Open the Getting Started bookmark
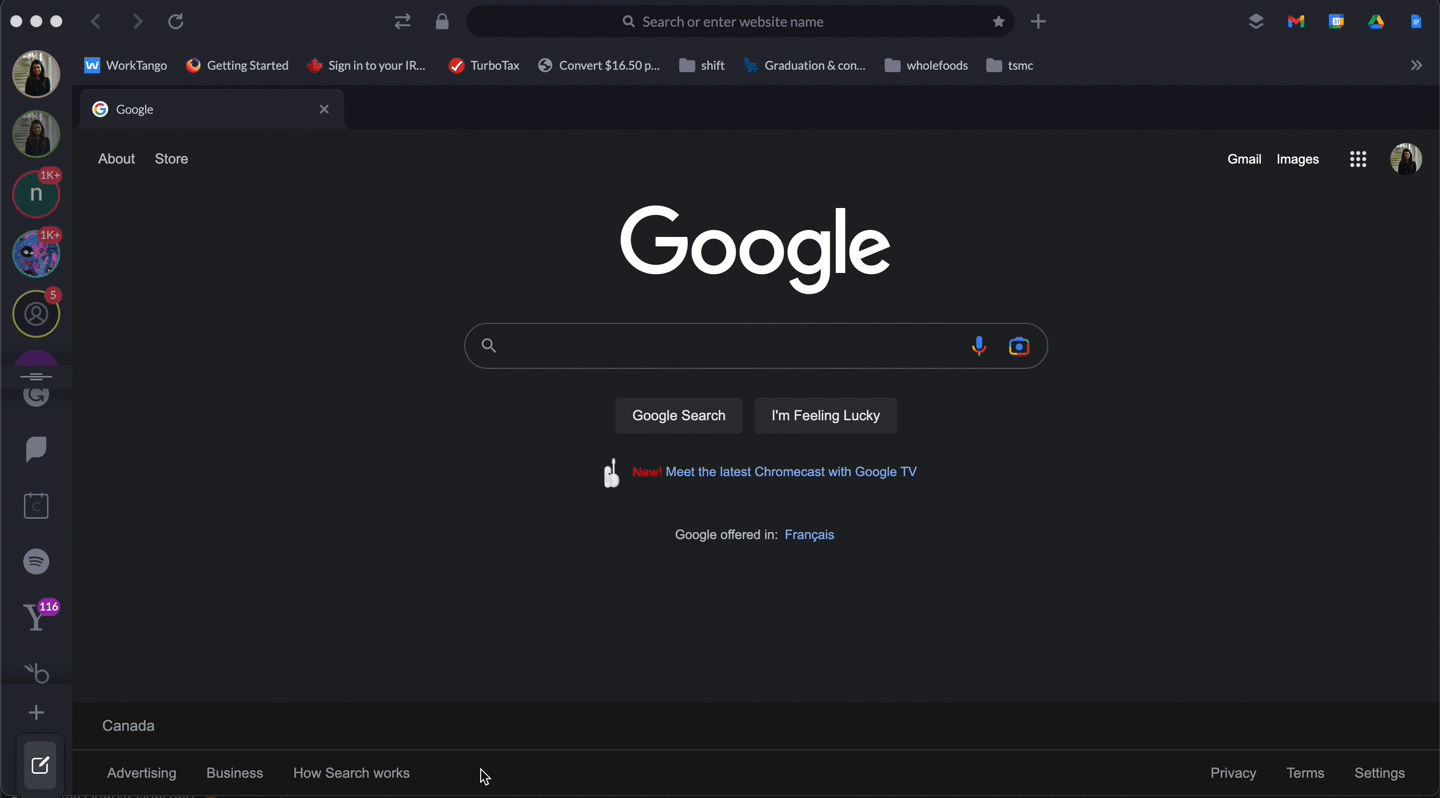This screenshot has height=798, width=1440. pos(237,65)
